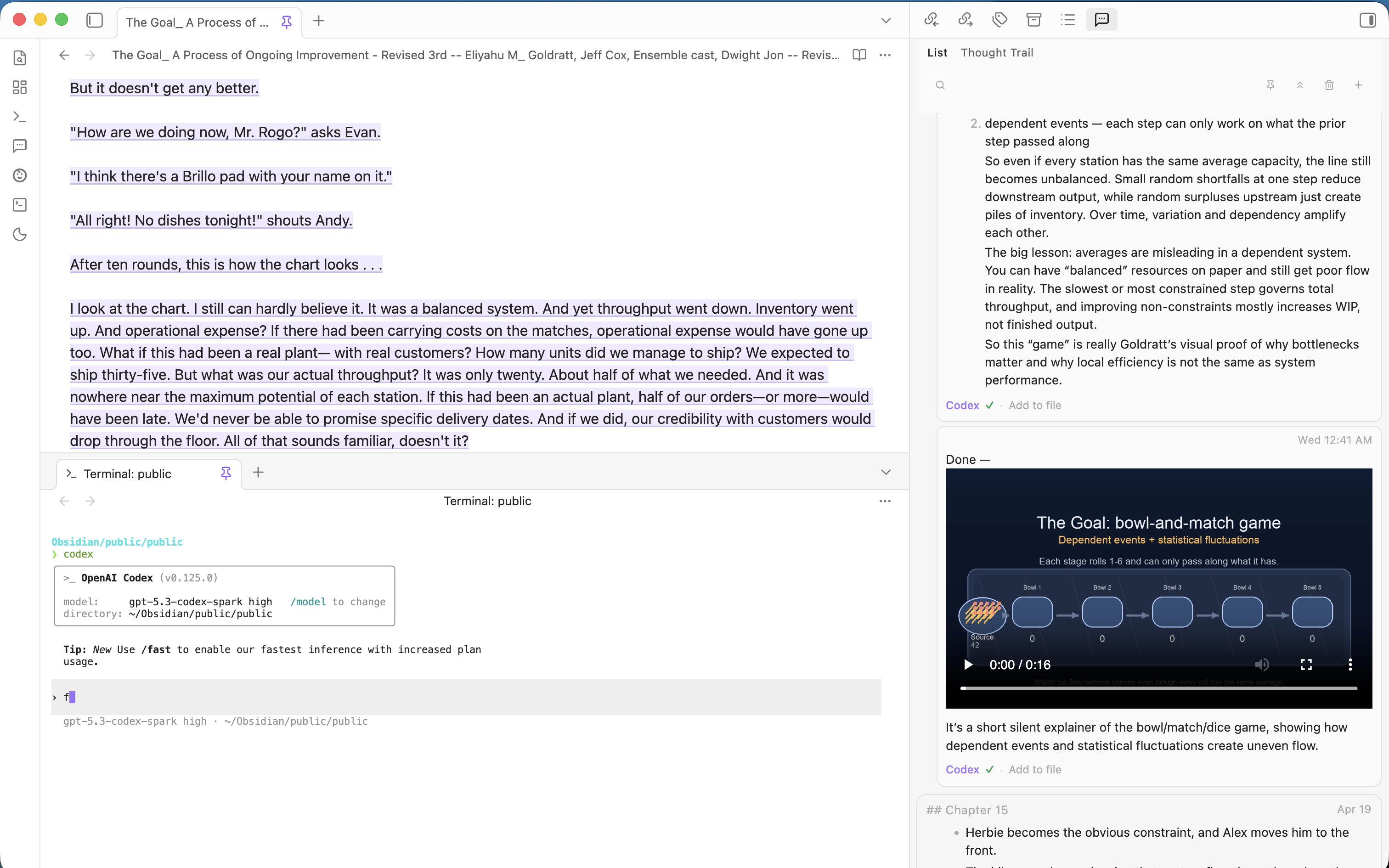The width and height of the screenshot is (1389, 868).
Task: Click the "But it doesn't get any better." line
Action: point(164,88)
